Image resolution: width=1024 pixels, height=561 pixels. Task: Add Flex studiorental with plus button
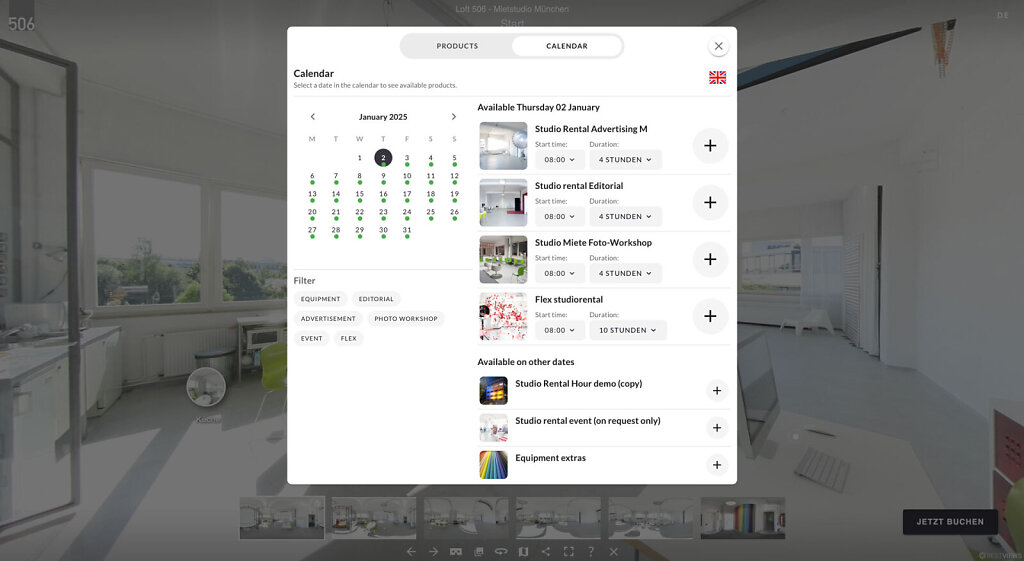[x=710, y=316]
